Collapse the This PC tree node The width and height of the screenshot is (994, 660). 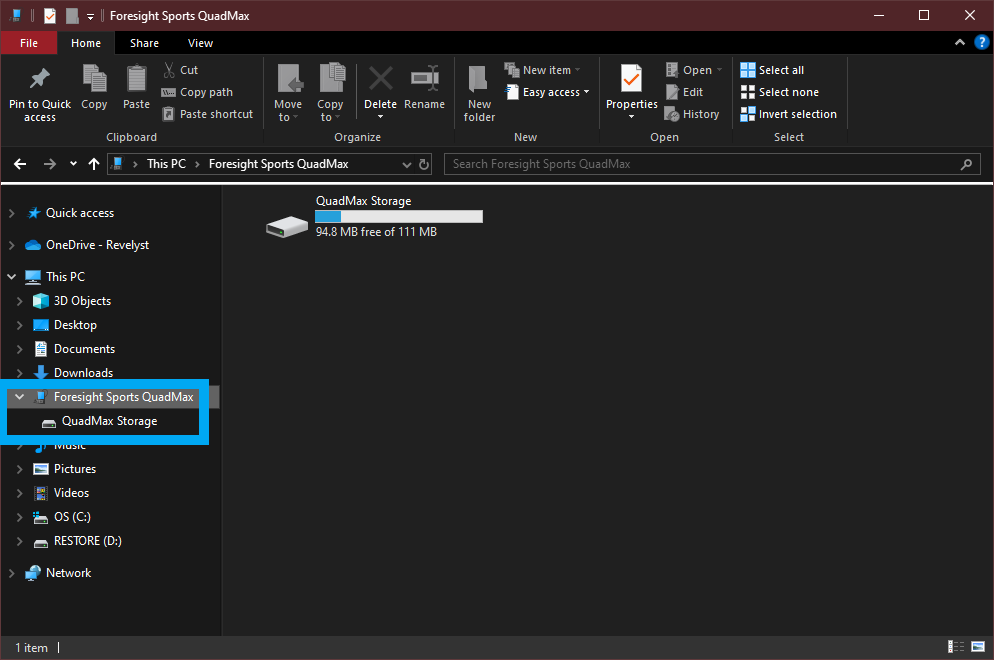(11, 276)
